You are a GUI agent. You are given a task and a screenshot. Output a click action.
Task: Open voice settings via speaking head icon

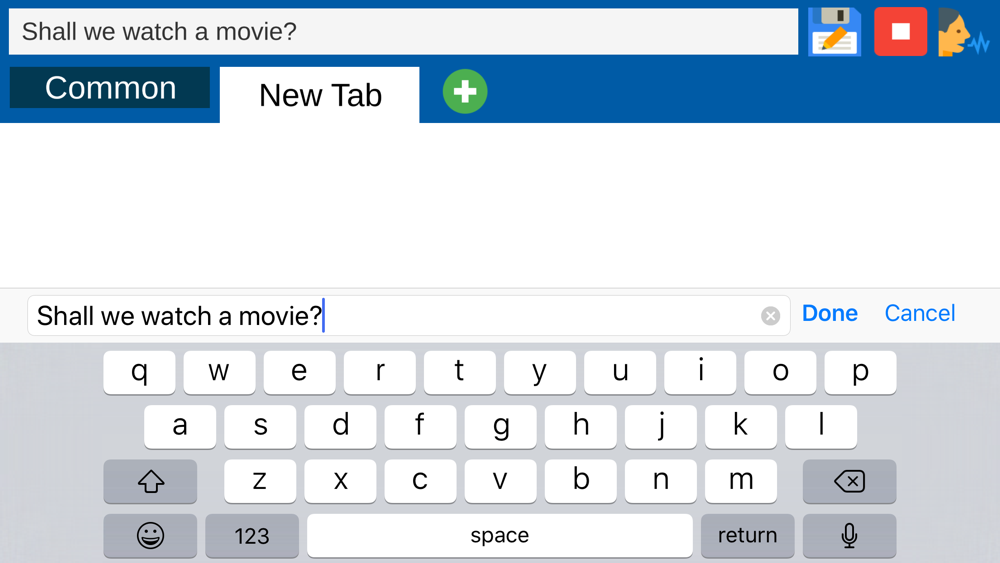coord(963,32)
